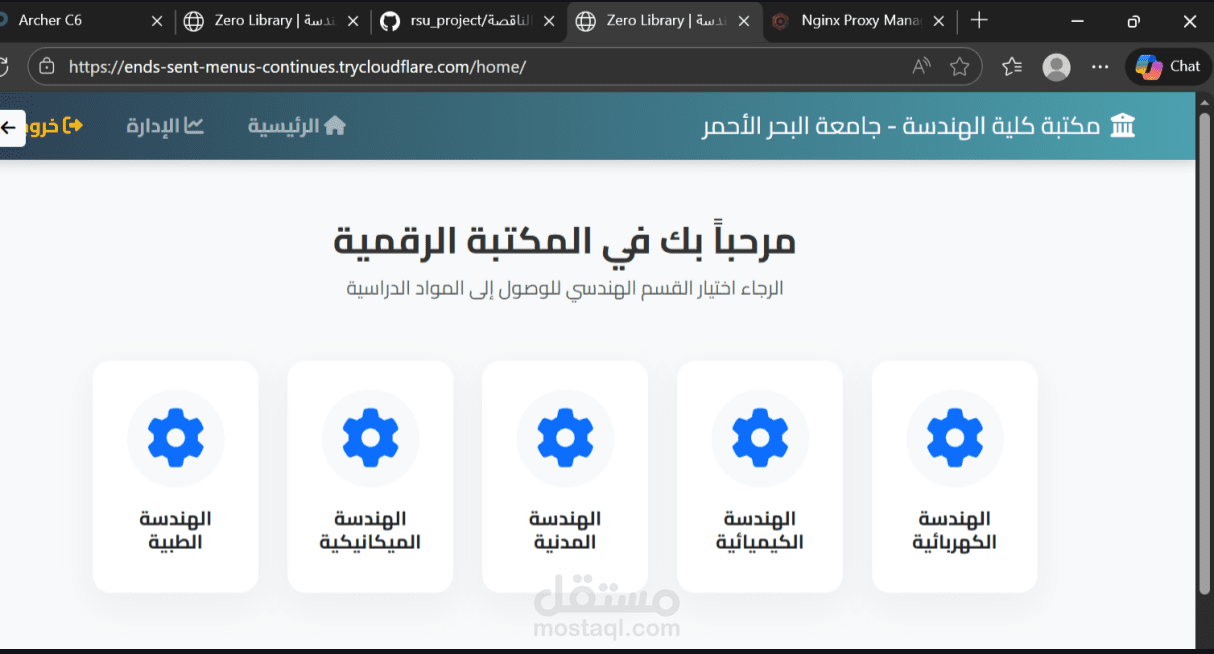Viewport: 1214px width, 654px height.
Task: Click the خروج logout link
Action: pyautogui.click(x=55, y=126)
